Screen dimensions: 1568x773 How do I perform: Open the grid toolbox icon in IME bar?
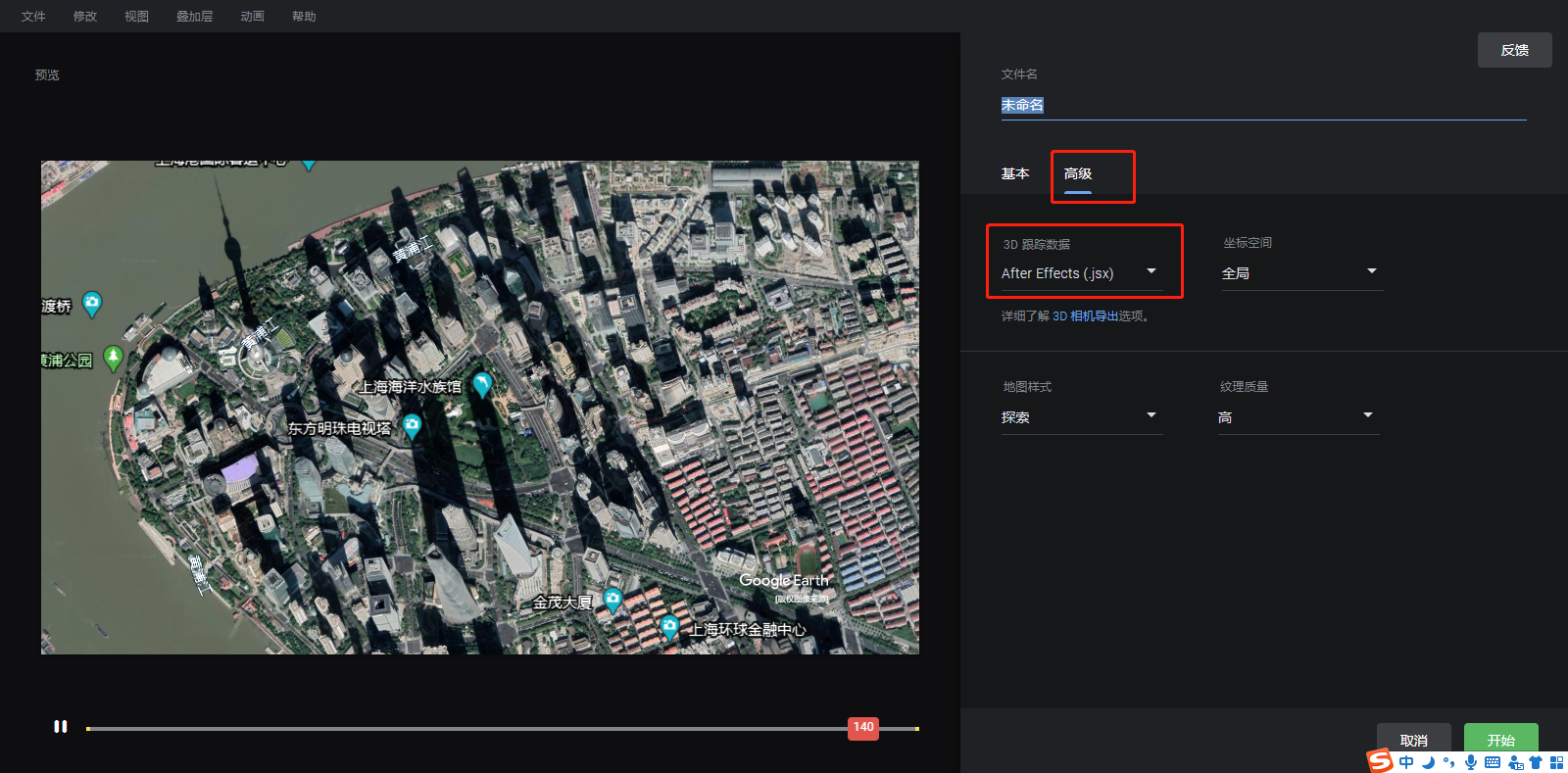pos(1556,762)
